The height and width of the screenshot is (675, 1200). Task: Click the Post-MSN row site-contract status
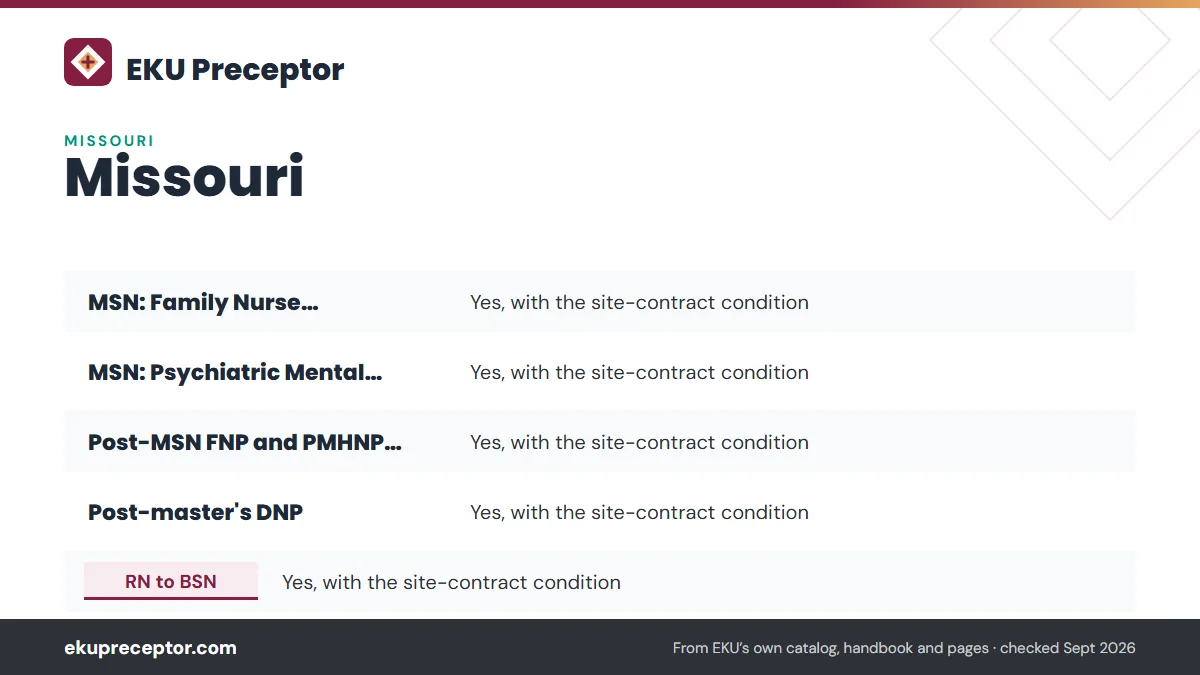coord(639,442)
